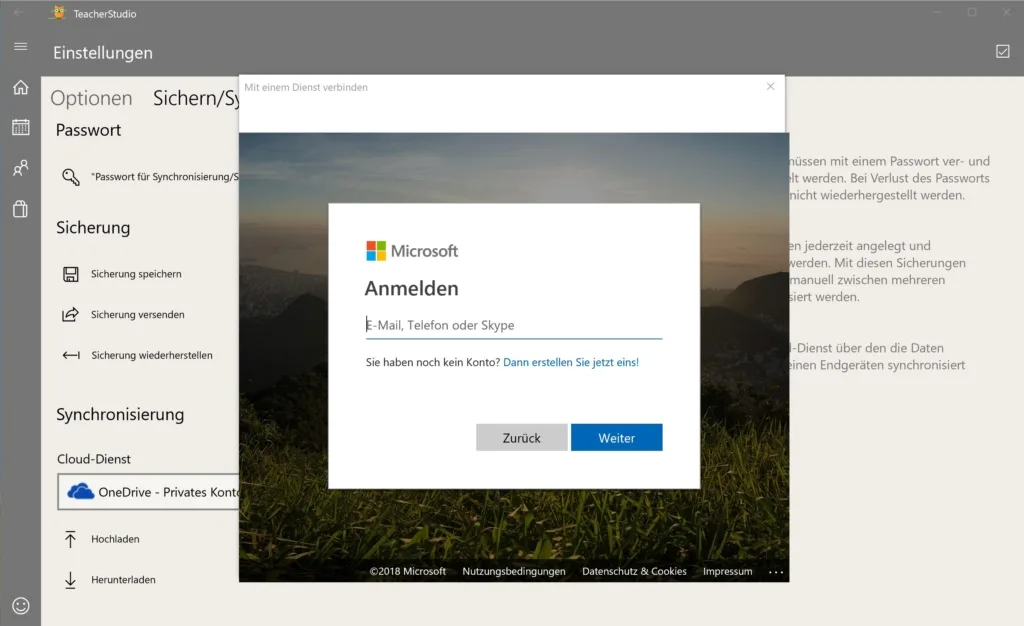Focus the E-Mail, Telefon oder Skype field
The image size is (1024, 626).
point(514,325)
